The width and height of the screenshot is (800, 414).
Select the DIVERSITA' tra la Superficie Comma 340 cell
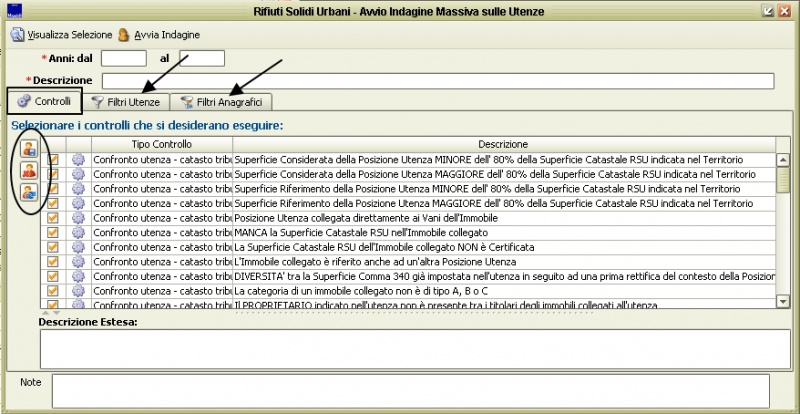pyautogui.click(x=504, y=276)
